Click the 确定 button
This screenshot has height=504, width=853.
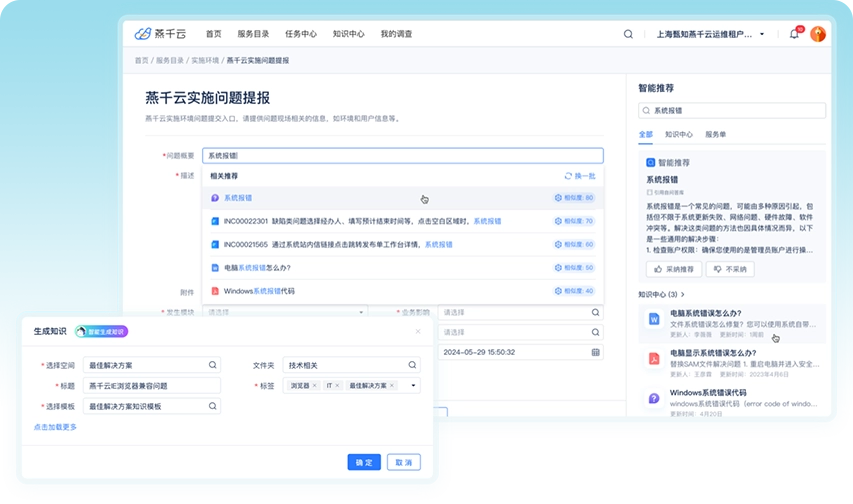click(364, 462)
